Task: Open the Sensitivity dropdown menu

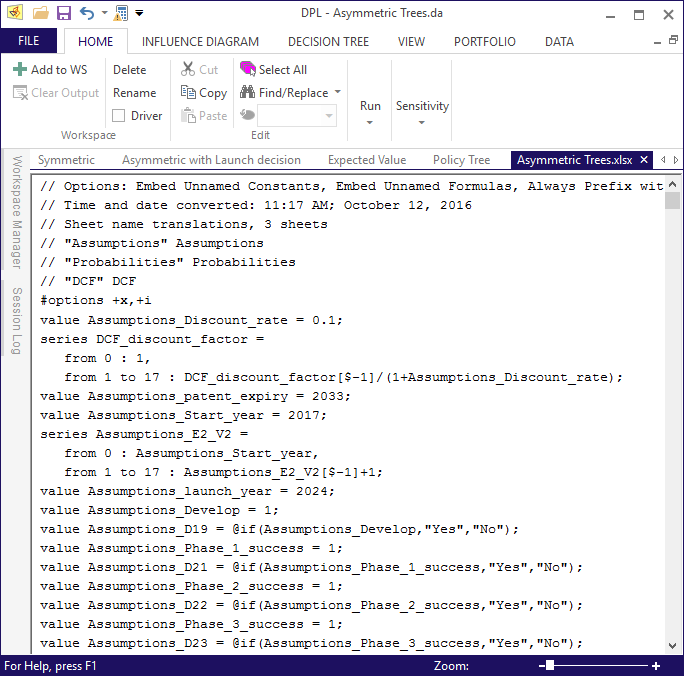Action: pyautogui.click(x=422, y=122)
